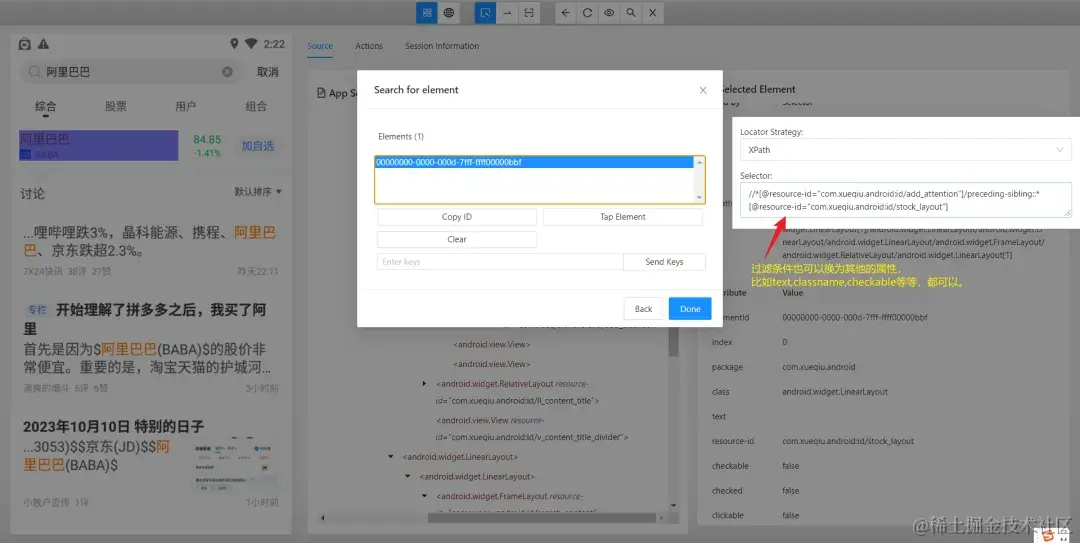Activate select elements tool in toolbar
Viewport: 1080px width, 543px height.
(486, 12)
